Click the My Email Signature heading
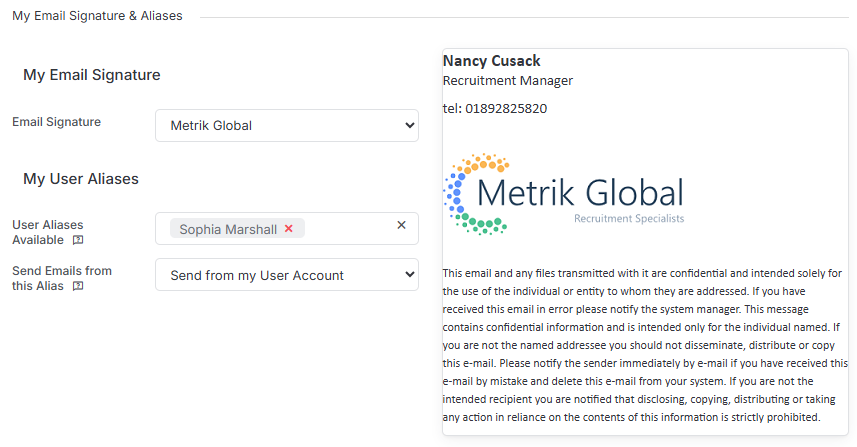857x447 pixels. pyautogui.click(x=92, y=75)
